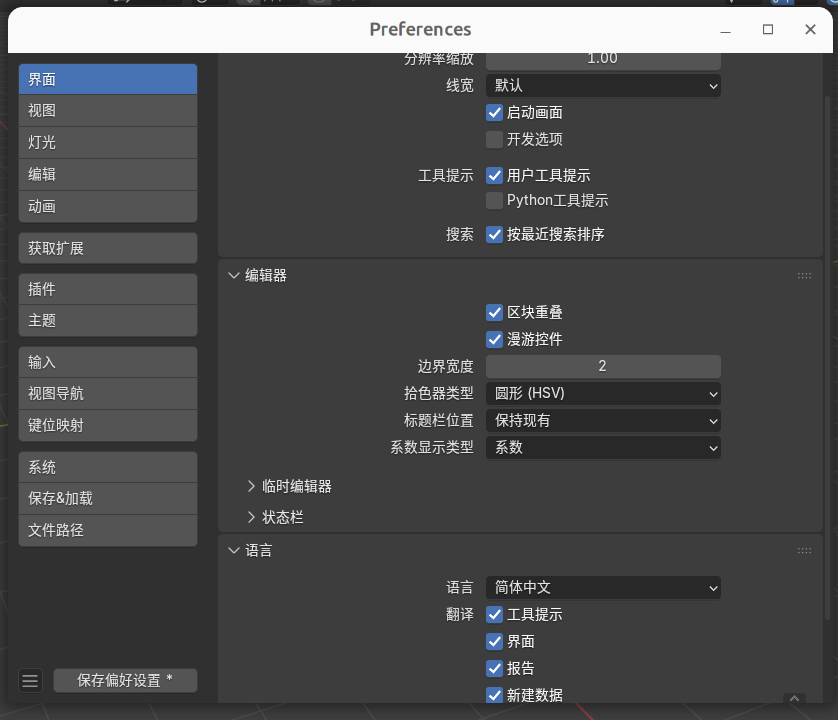Screen dimensions: 838x720
Task: Minimize the Preferences window
Action: pos(725,30)
